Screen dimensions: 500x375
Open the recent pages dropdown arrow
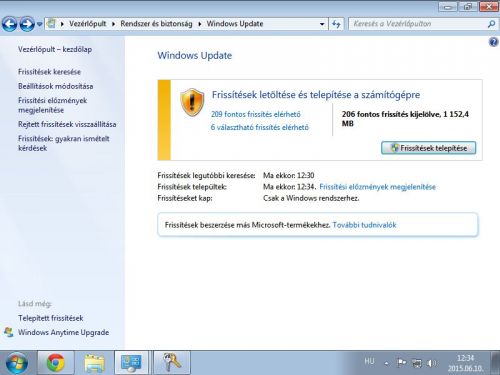[39, 24]
